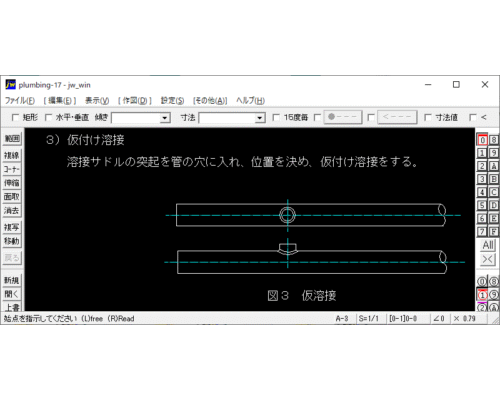
Task: Select circled layer group 0
Action: [x=482, y=282]
